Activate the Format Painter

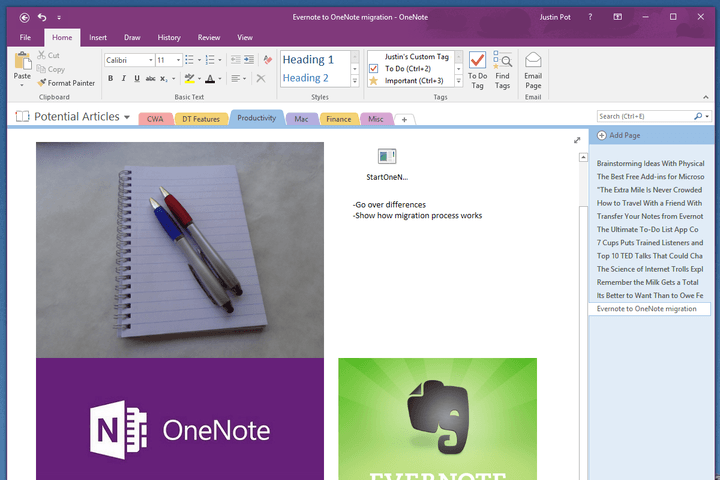coord(67,83)
